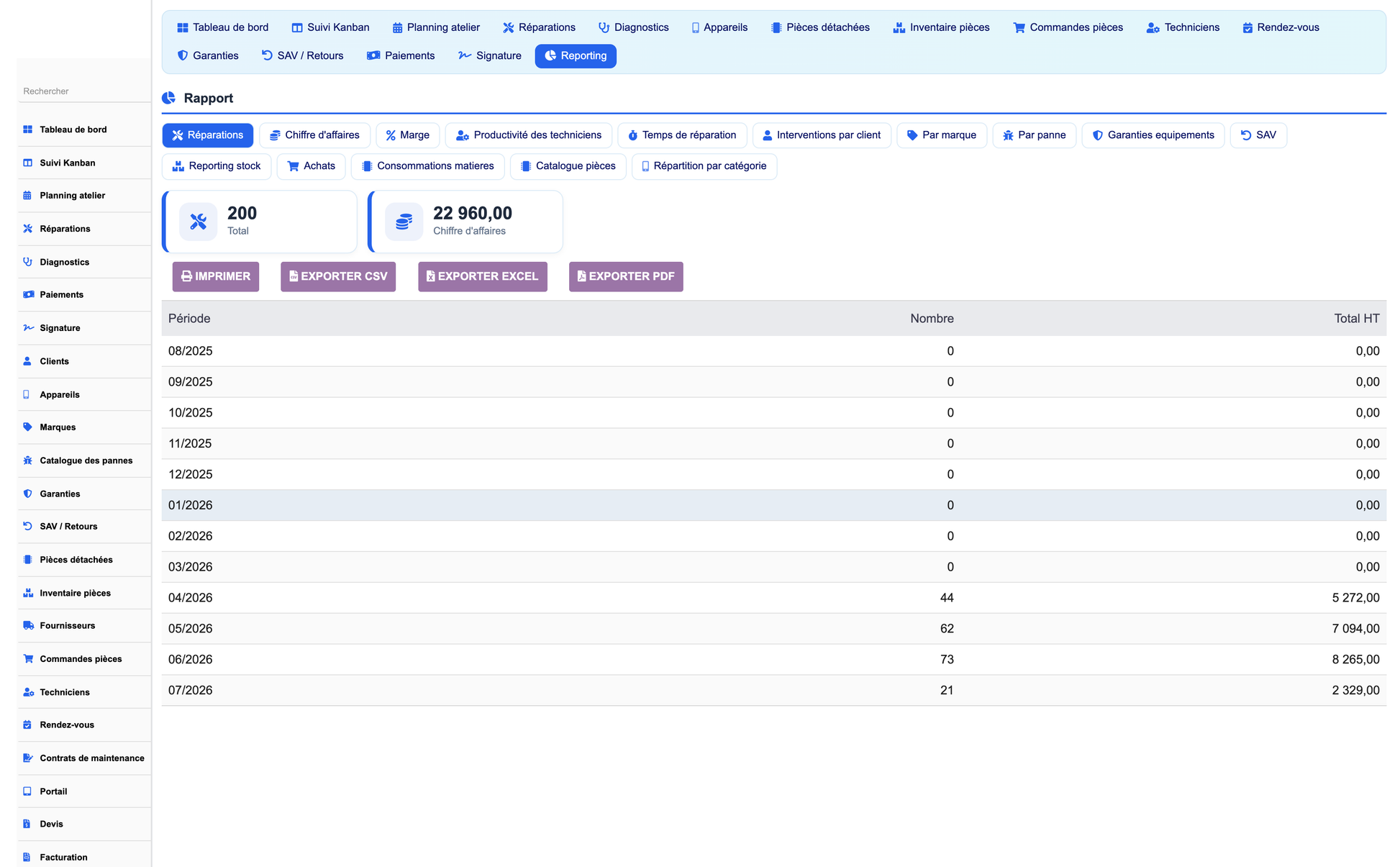
Task: Open Garanties equipements report tab
Action: point(1153,135)
